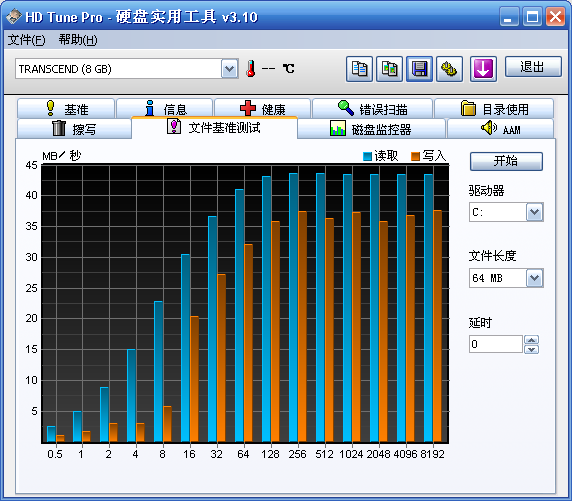Click the purple minimize-to-tray arrow icon

tap(483, 69)
